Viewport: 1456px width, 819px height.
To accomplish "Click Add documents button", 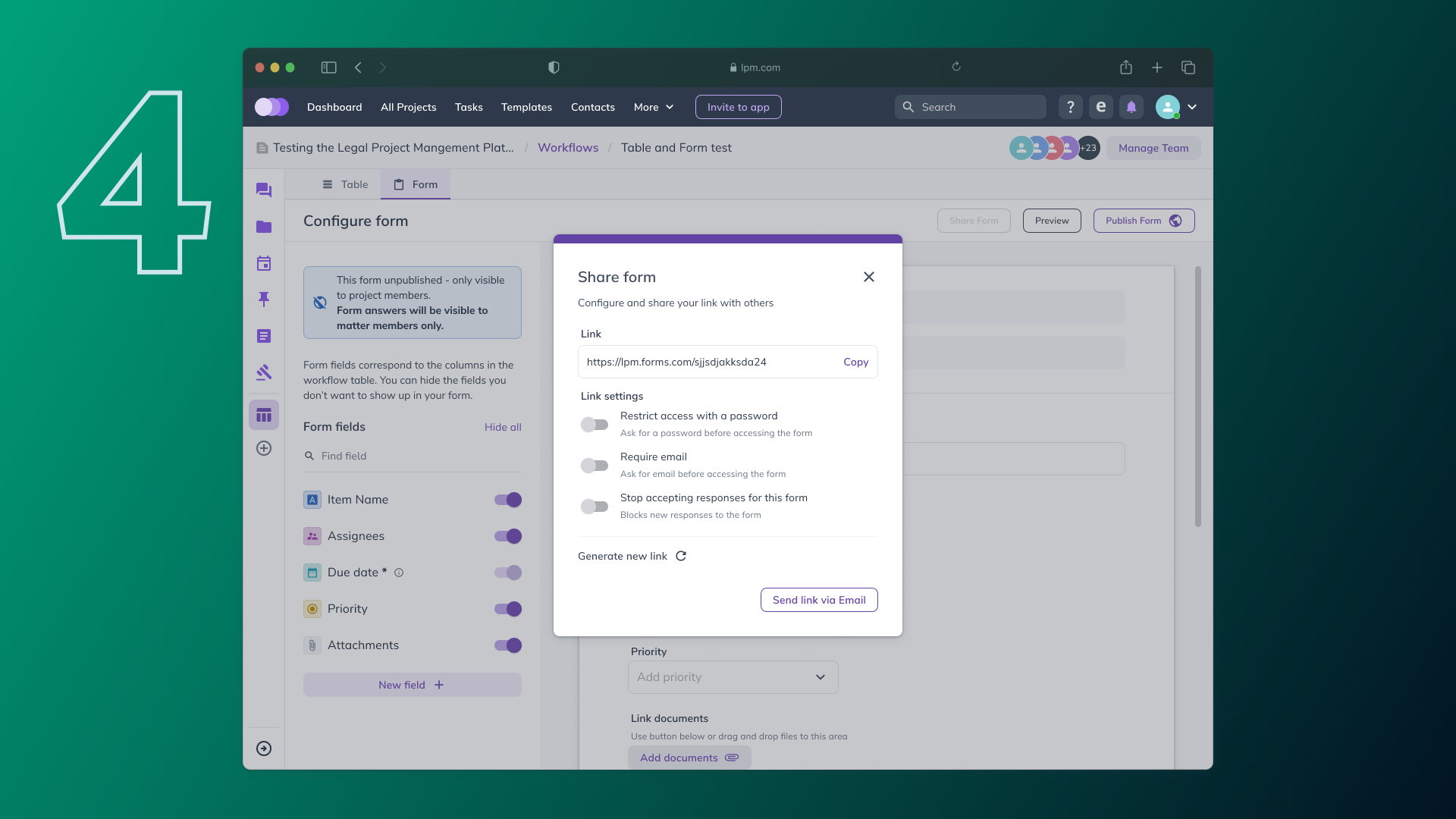I will [x=689, y=758].
